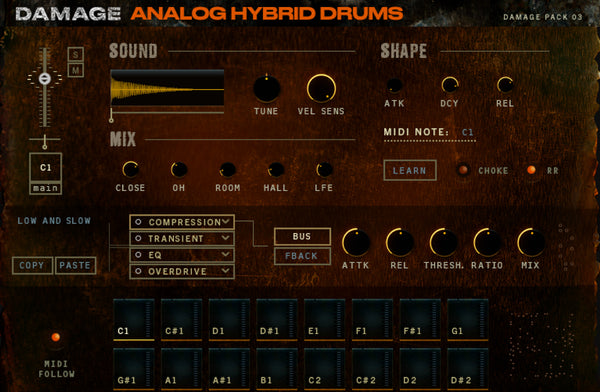The width and height of the screenshot is (600, 392).
Task: Enable the TRANSIENT effect circle
Action: coord(138,238)
